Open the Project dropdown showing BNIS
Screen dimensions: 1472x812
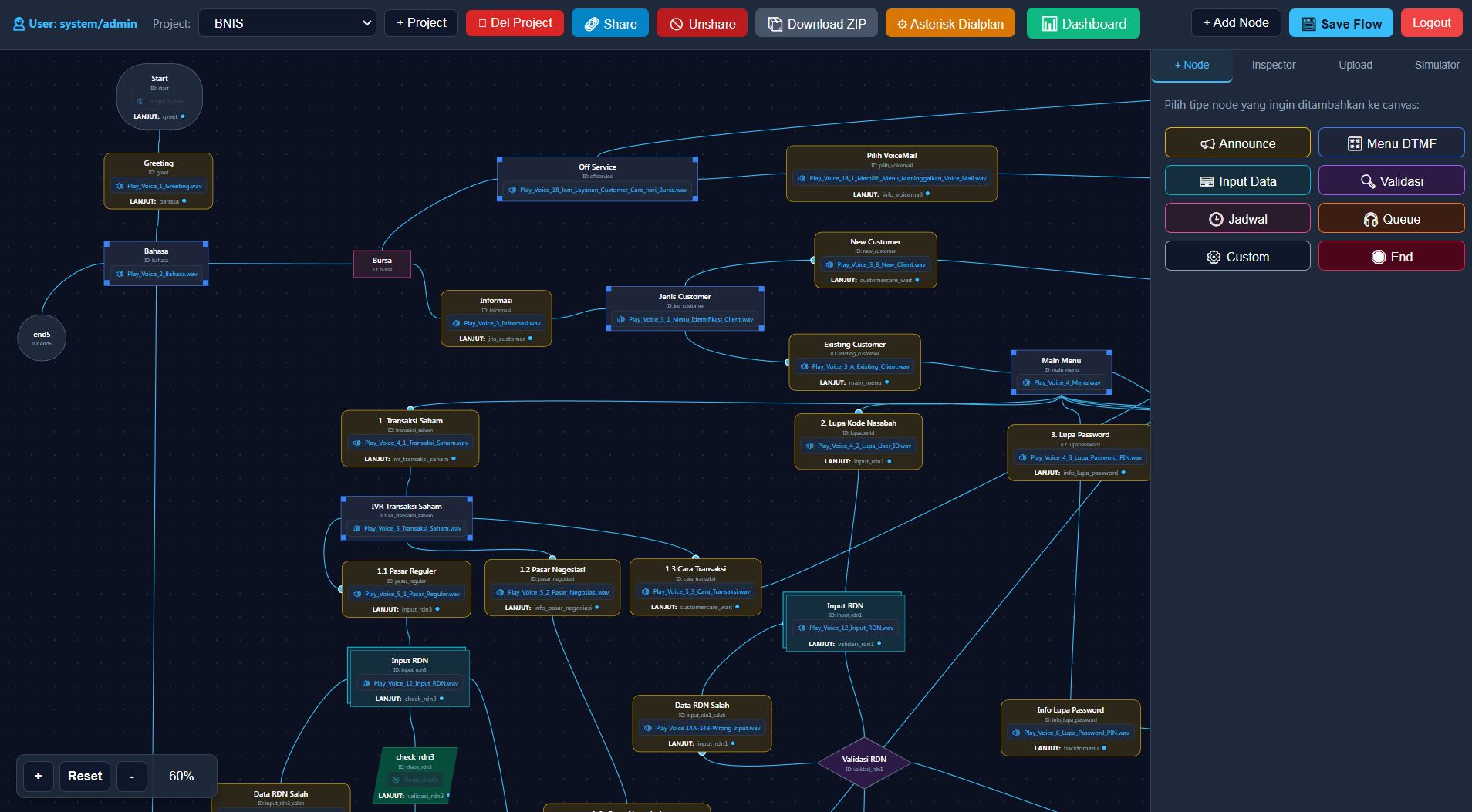(287, 23)
